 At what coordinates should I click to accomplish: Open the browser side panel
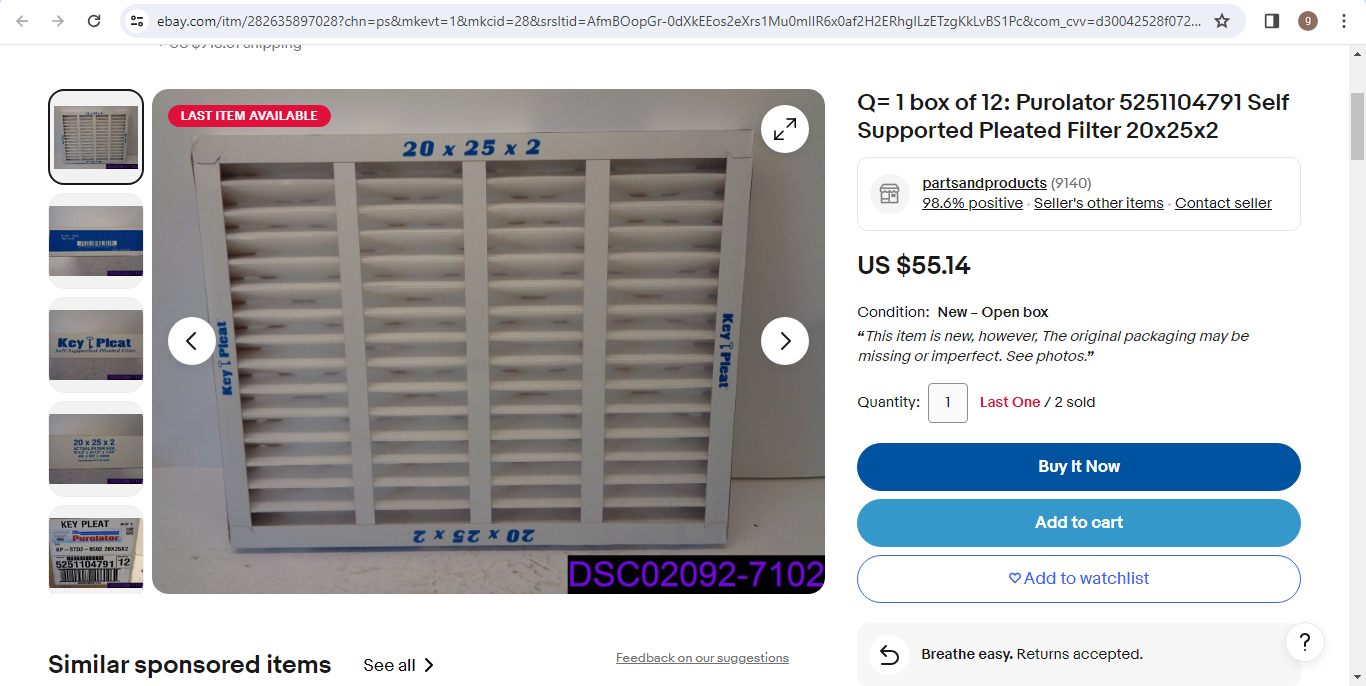(1272, 21)
